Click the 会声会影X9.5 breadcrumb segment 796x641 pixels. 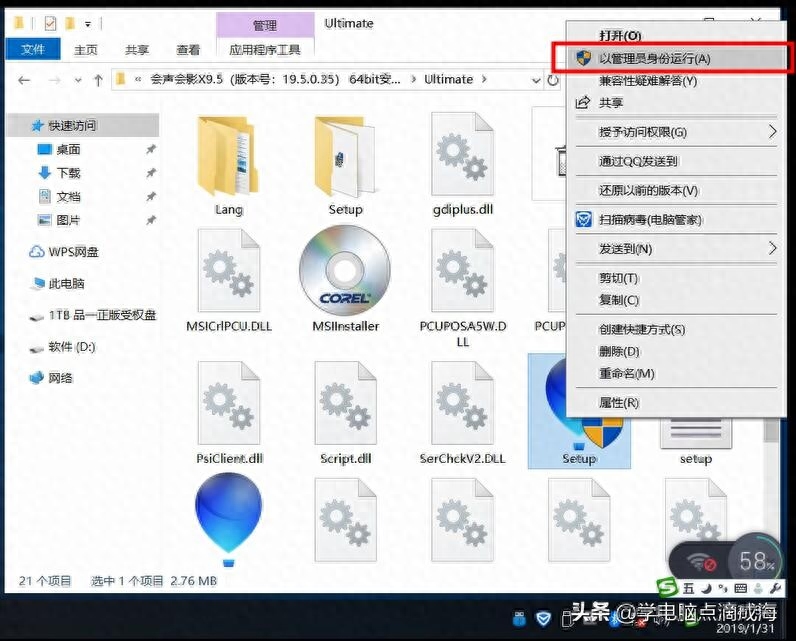[275, 80]
